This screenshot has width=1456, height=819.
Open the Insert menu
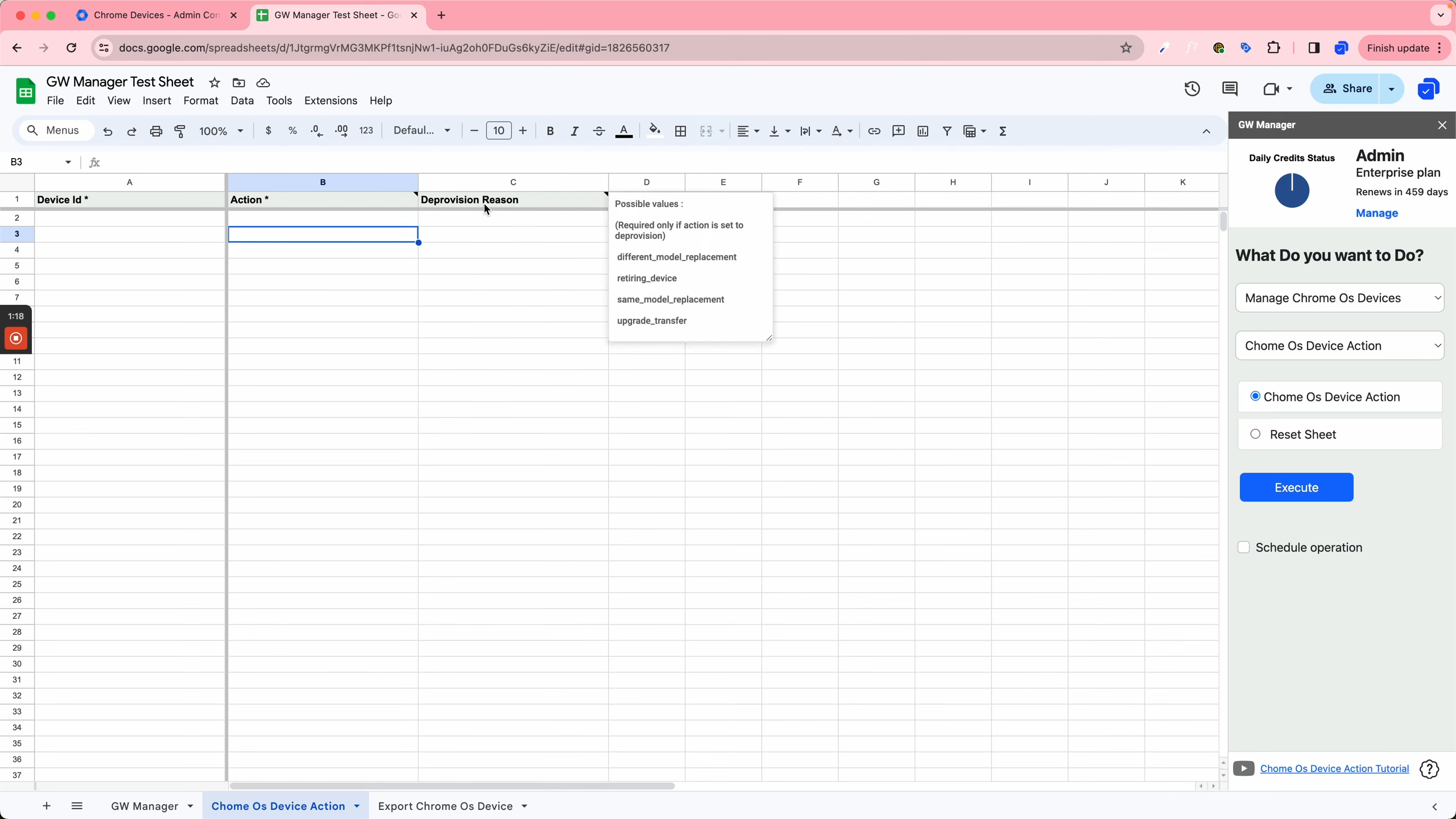coord(157,101)
